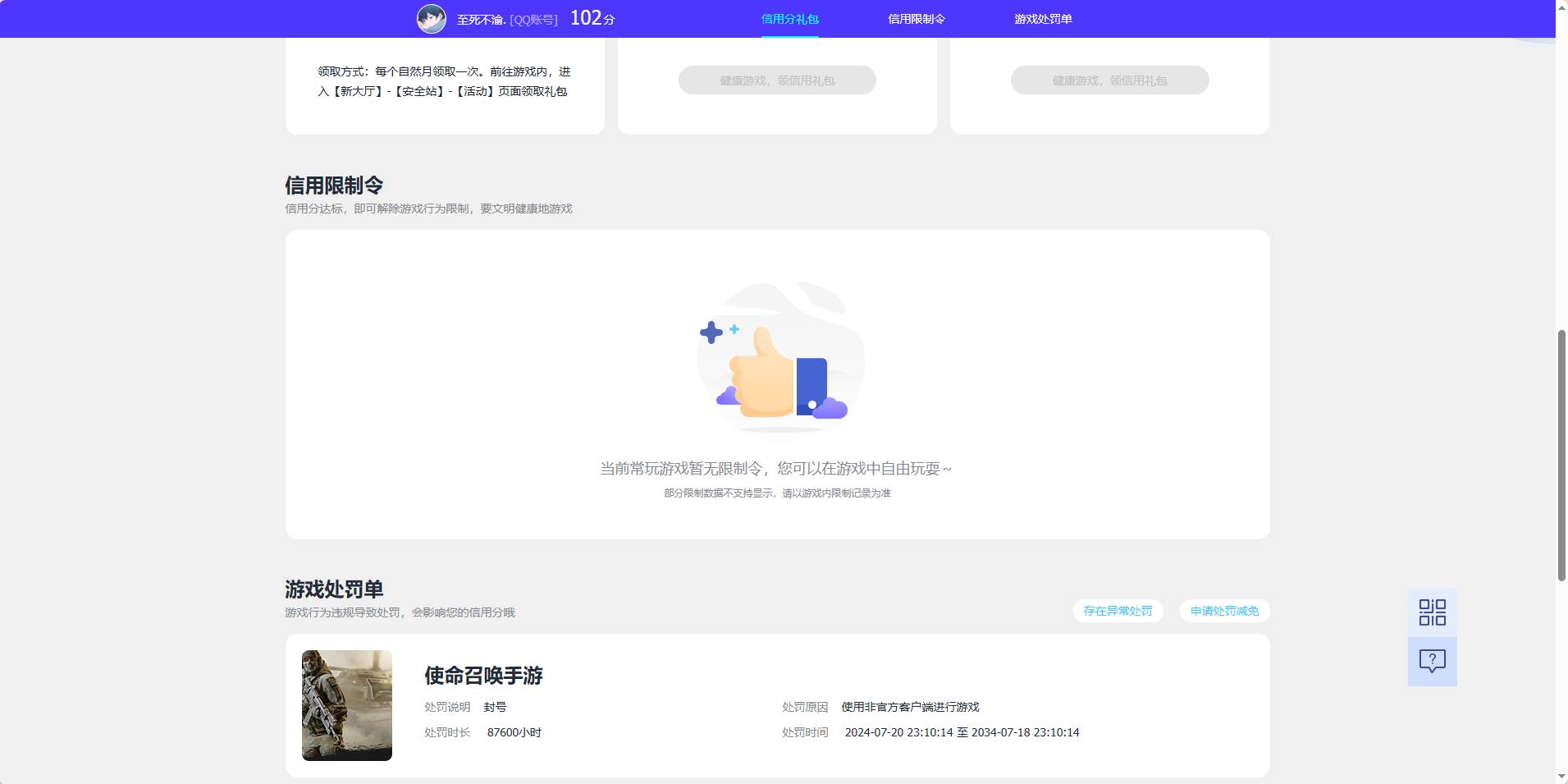This screenshot has height=784, width=1568.
Task: Click username 至死不渝. in header
Action: click(481, 19)
